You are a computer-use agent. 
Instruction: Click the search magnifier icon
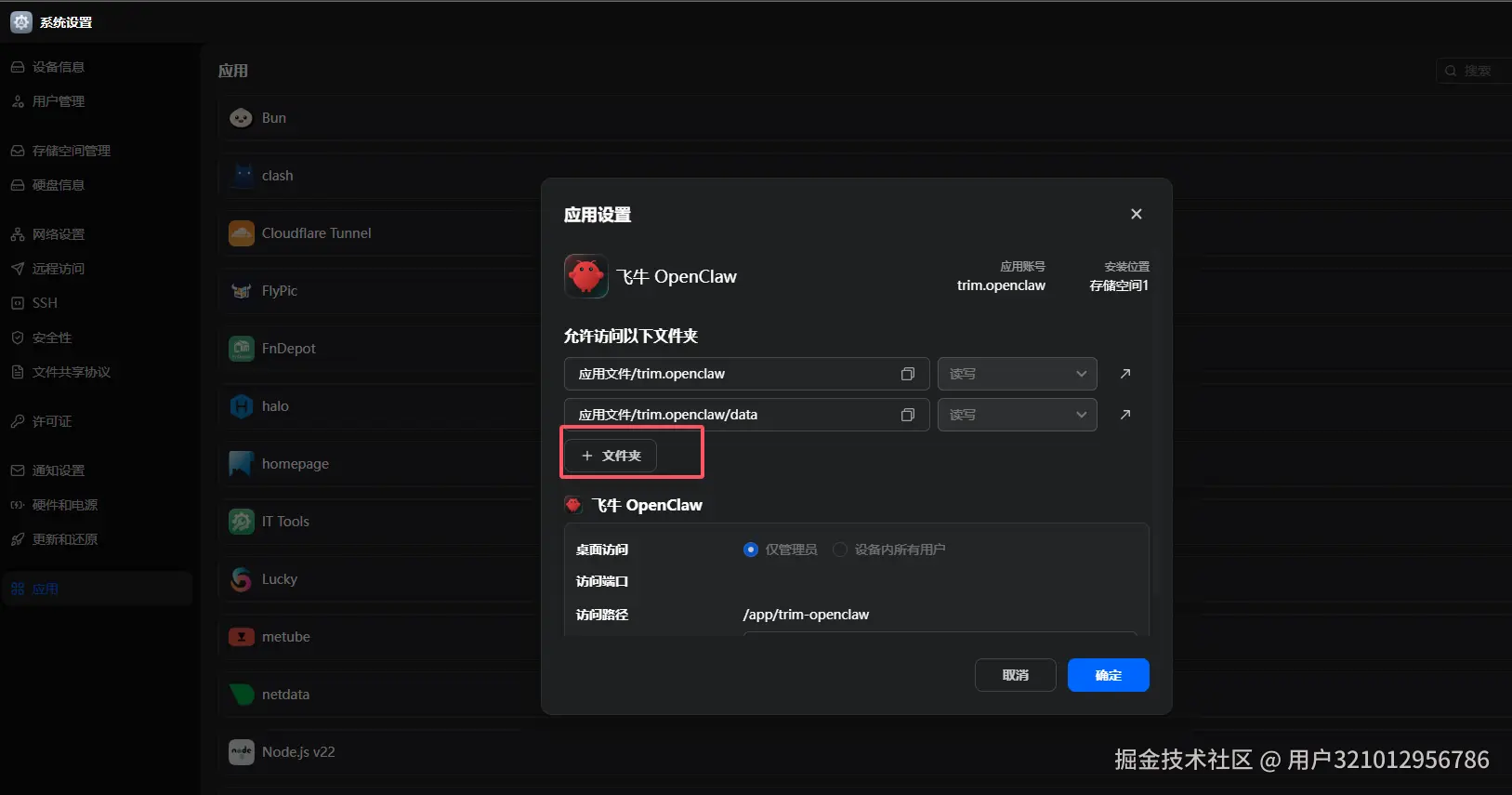1451,71
